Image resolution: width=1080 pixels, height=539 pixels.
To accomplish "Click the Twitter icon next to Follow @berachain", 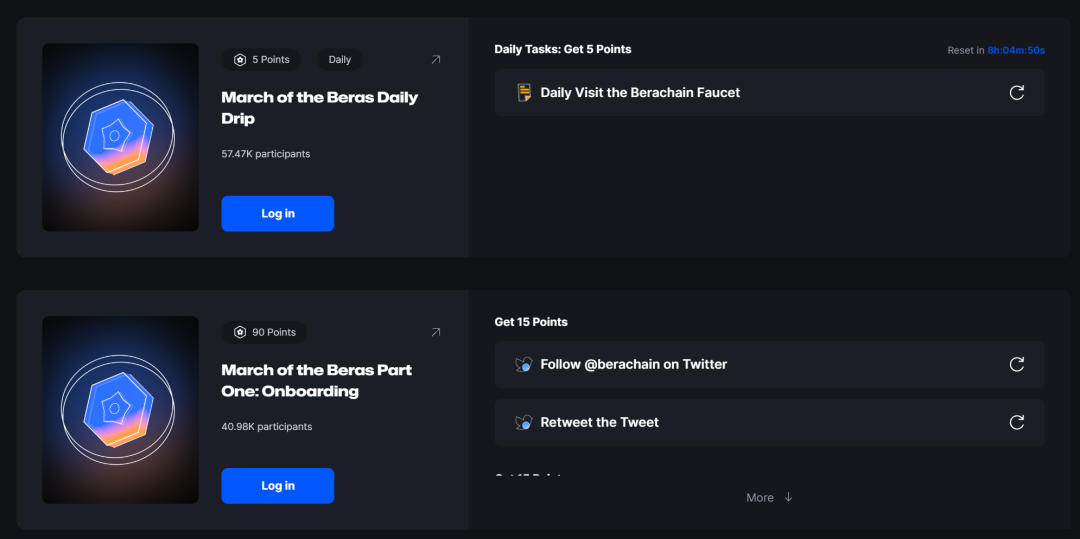I will [x=523, y=365].
